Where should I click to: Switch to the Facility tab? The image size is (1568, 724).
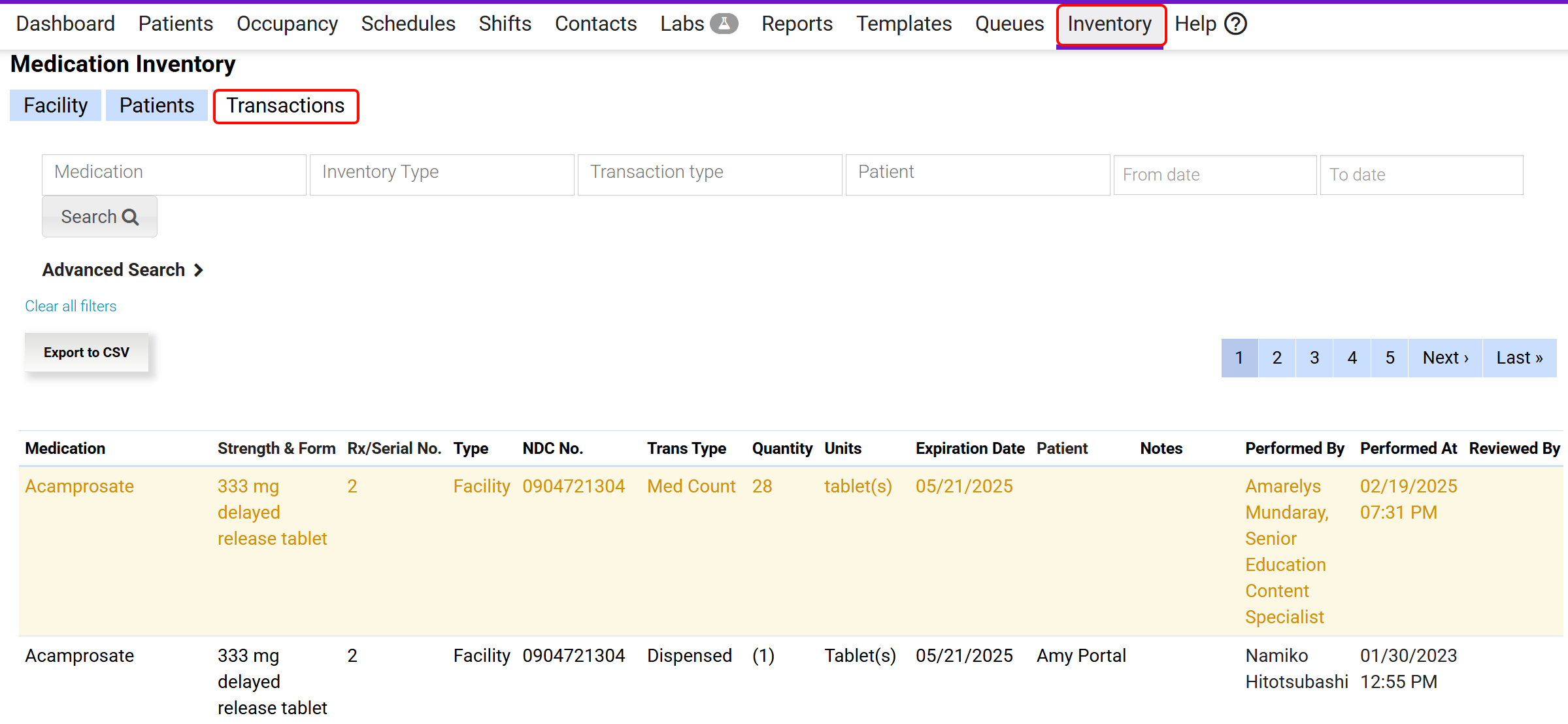[x=56, y=105]
